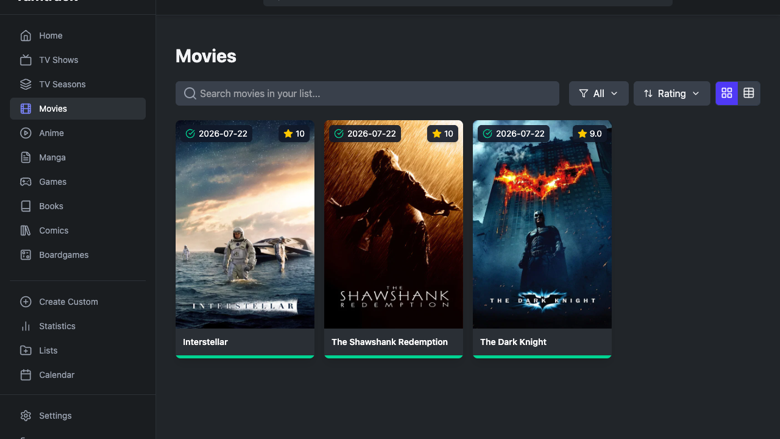Open TV Shows section

(78, 60)
